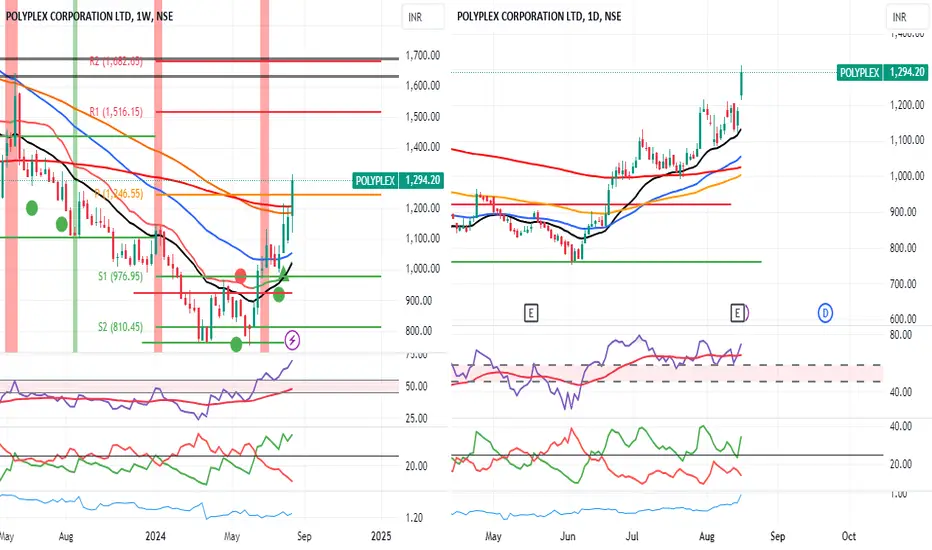Image resolution: width=932 pixels, height=550 pixels.
Task: Click the blue D dividend marker on daily chart
Action: point(825,313)
